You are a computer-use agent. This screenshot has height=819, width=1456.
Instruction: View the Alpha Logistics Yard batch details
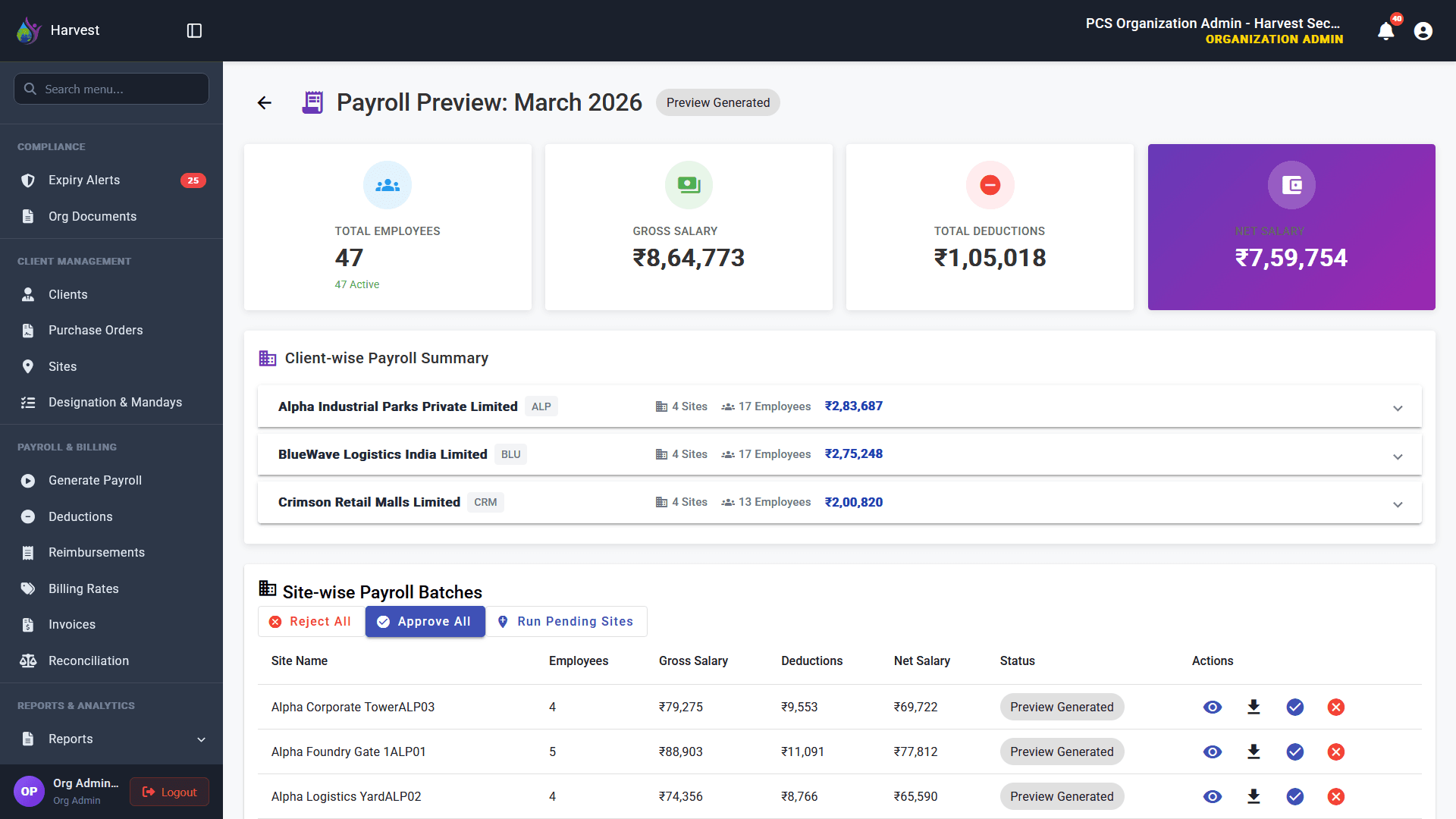tap(1213, 796)
